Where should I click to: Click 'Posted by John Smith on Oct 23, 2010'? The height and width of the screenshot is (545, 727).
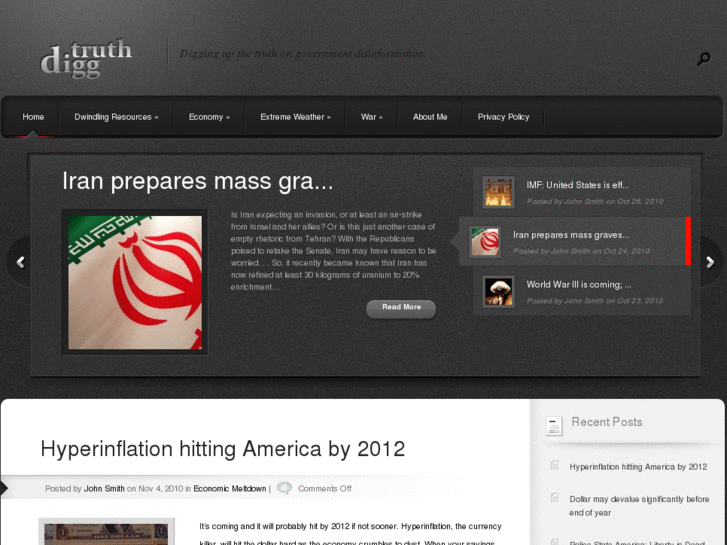(x=595, y=301)
